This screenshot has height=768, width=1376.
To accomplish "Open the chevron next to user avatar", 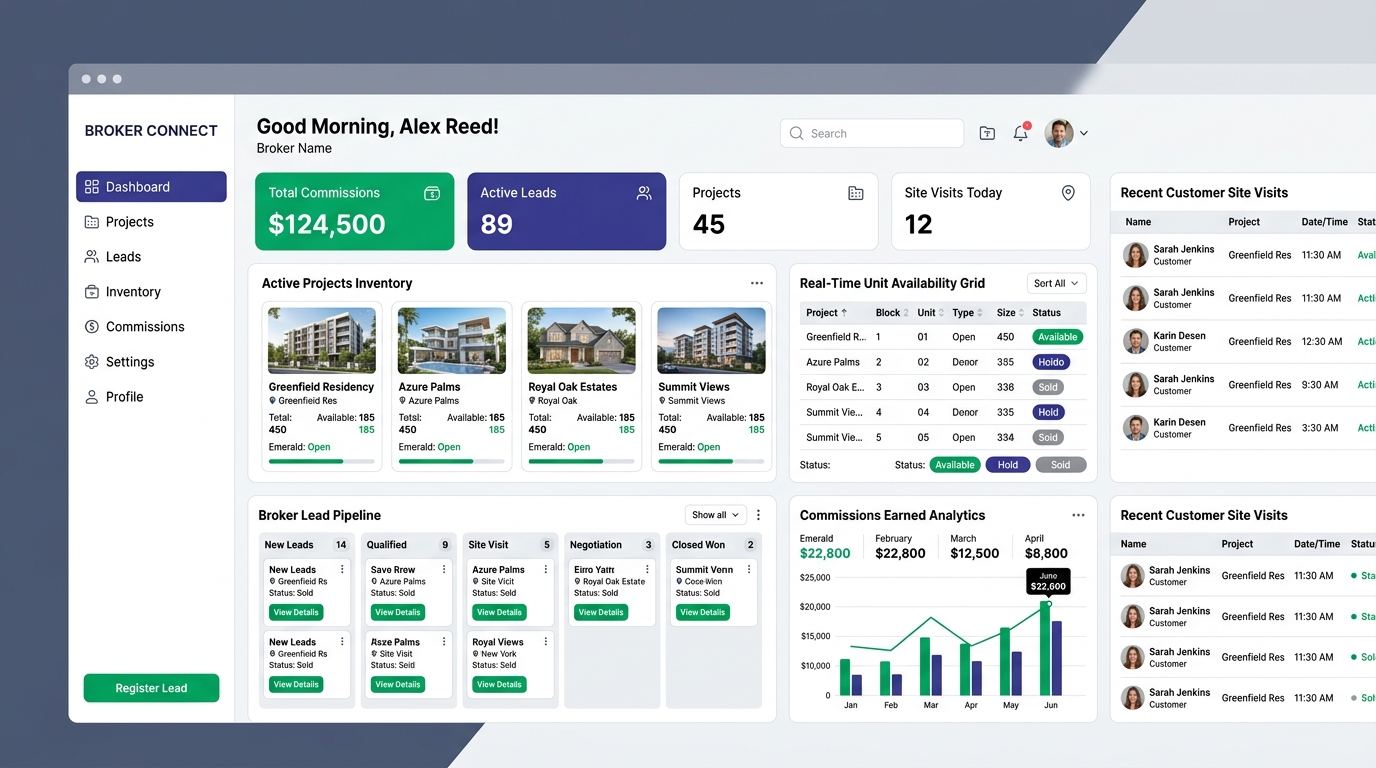I will click(1084, 133).
